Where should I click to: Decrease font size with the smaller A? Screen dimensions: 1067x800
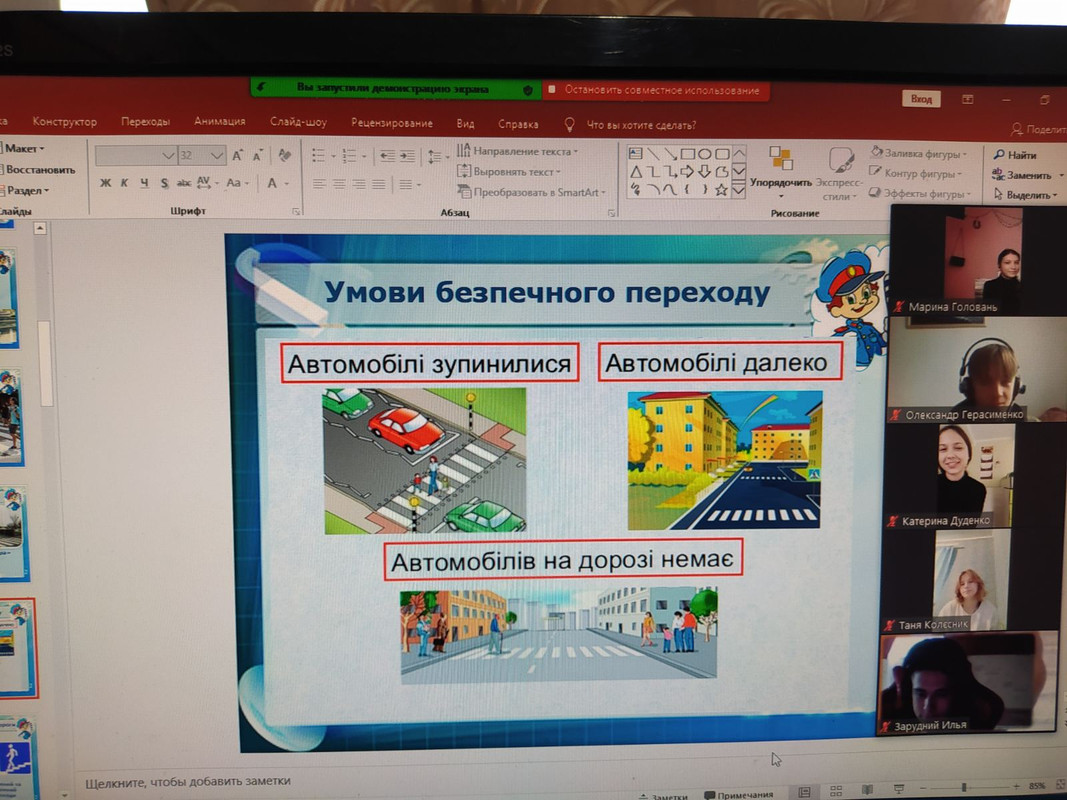pyautogui.click(x=258, y=156)
